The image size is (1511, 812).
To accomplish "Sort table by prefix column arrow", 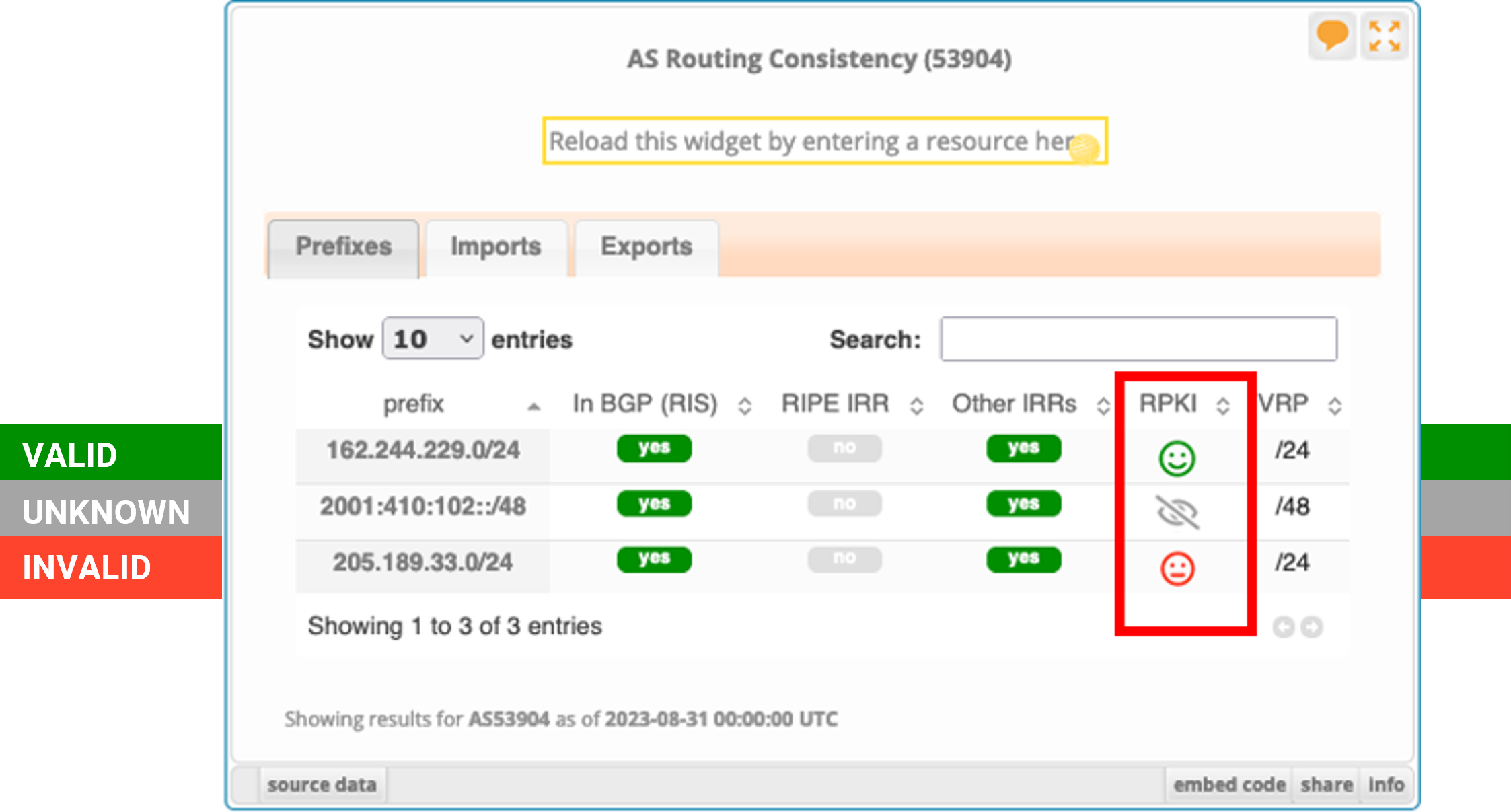I will (533, 406).
